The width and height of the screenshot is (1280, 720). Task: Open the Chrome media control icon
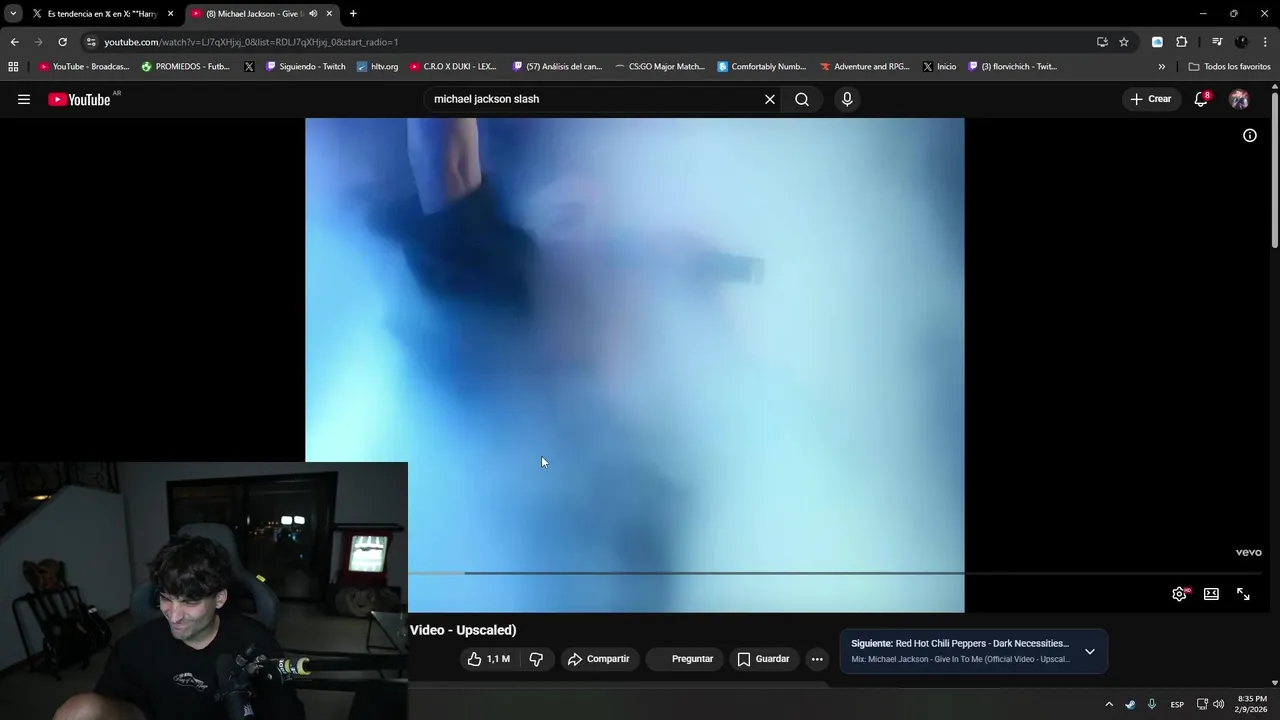tap(1217, 42)
